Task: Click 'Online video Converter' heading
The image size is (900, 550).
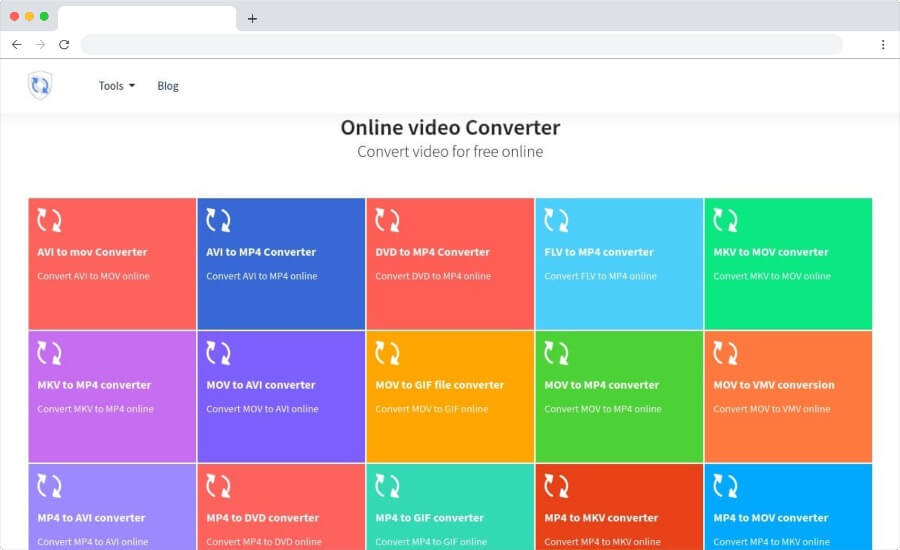Action: click(450, 127)
